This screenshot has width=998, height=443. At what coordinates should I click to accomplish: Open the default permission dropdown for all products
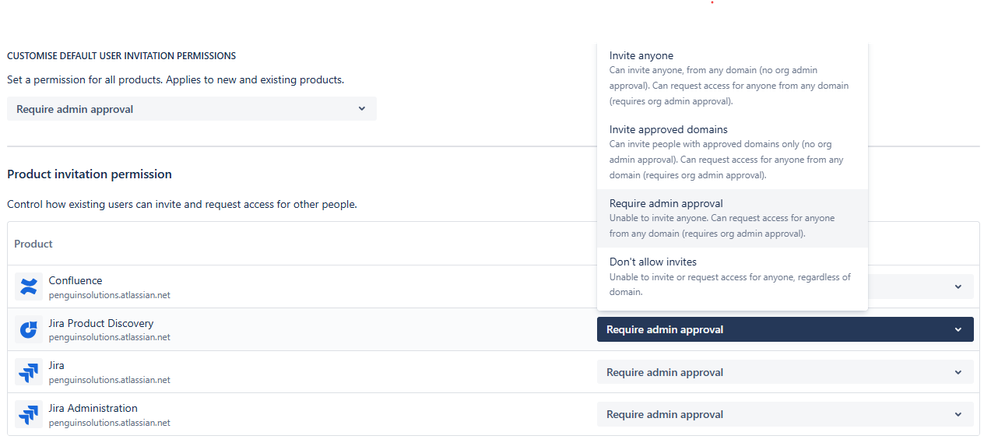point(192,109)
